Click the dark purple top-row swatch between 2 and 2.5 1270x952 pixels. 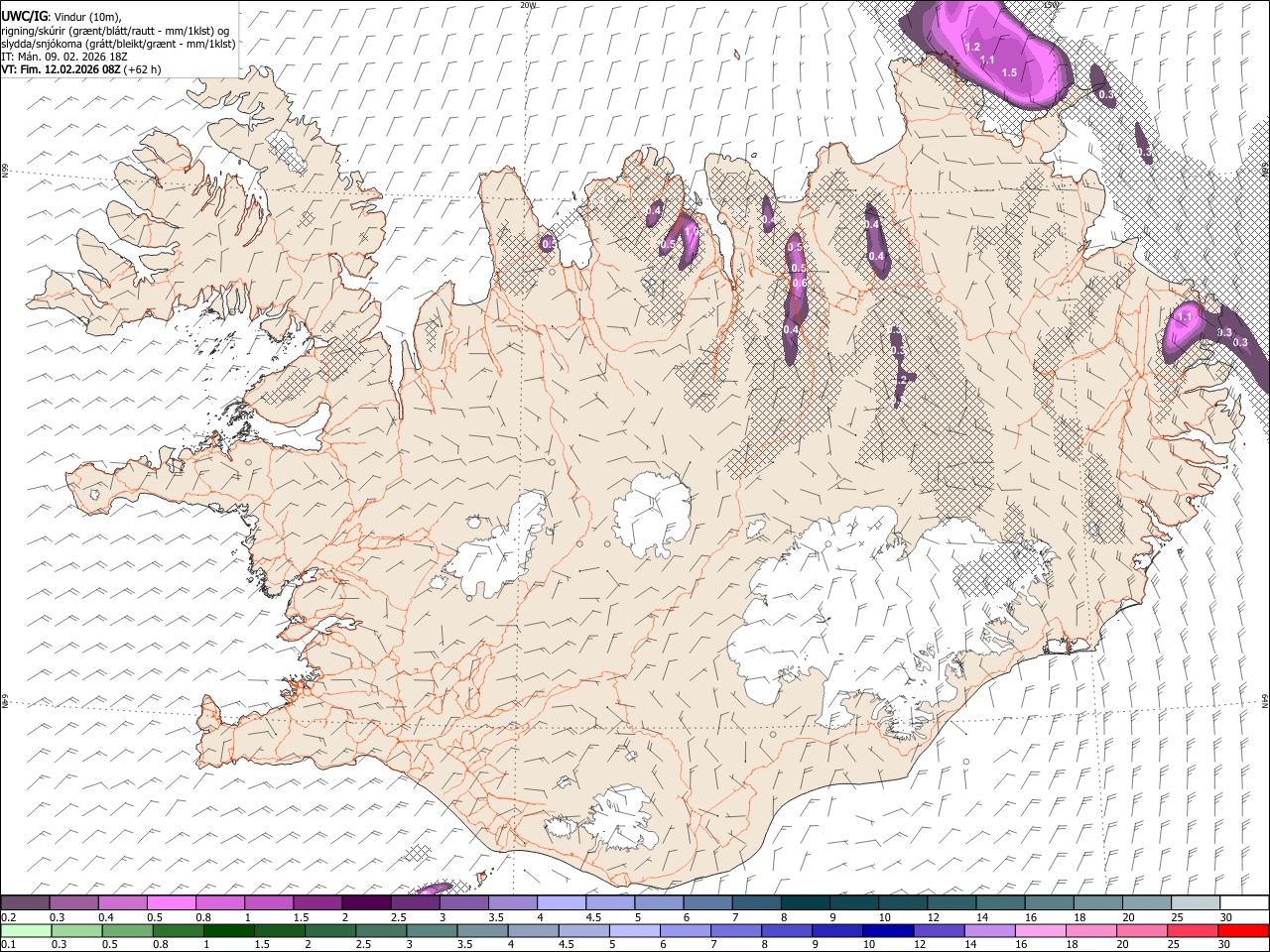coord(365,902)
